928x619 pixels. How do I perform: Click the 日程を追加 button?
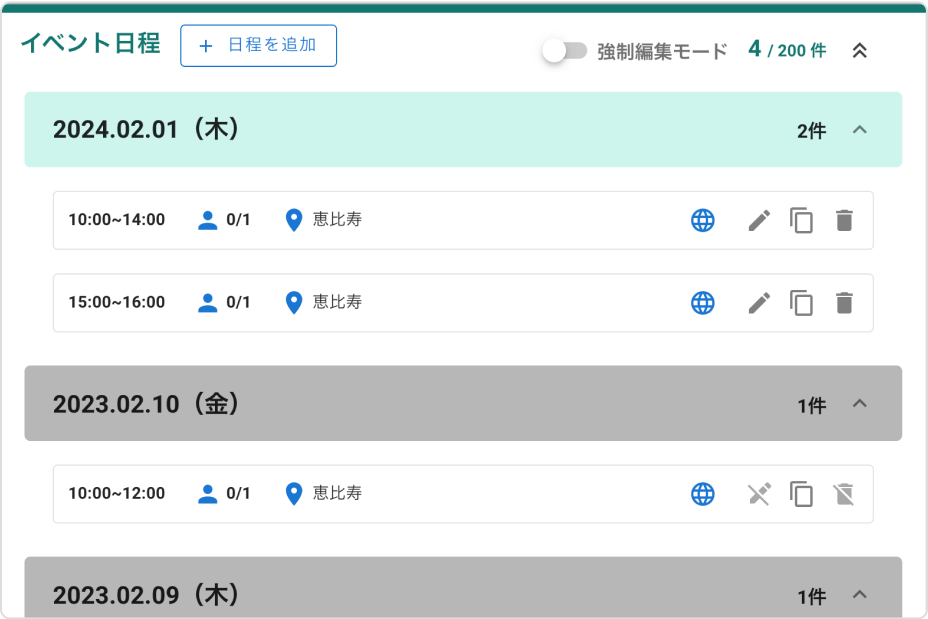pyautogui.click(x=258, y=46)
